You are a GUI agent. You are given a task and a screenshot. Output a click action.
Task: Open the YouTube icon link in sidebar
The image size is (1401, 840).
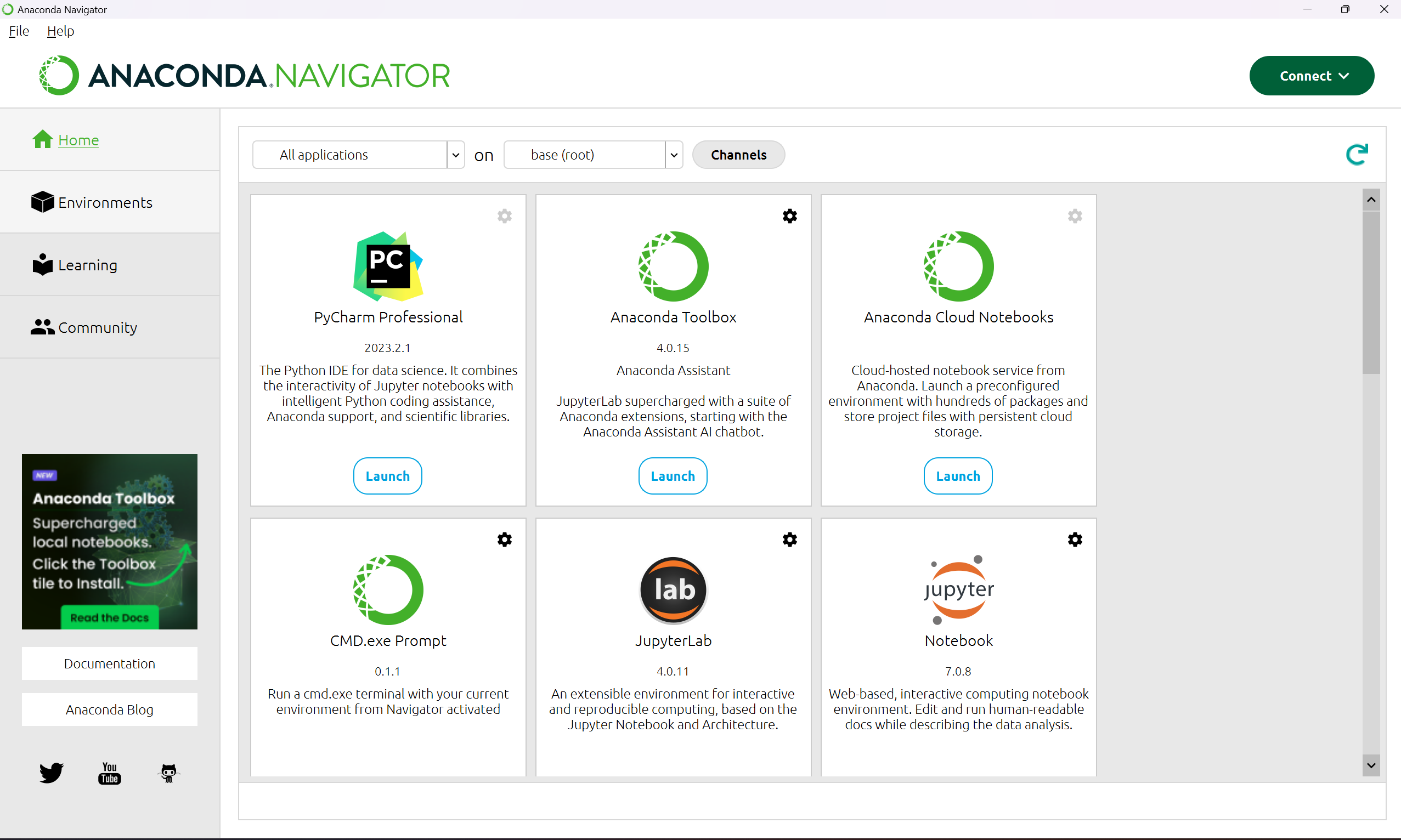pos(109,773)
